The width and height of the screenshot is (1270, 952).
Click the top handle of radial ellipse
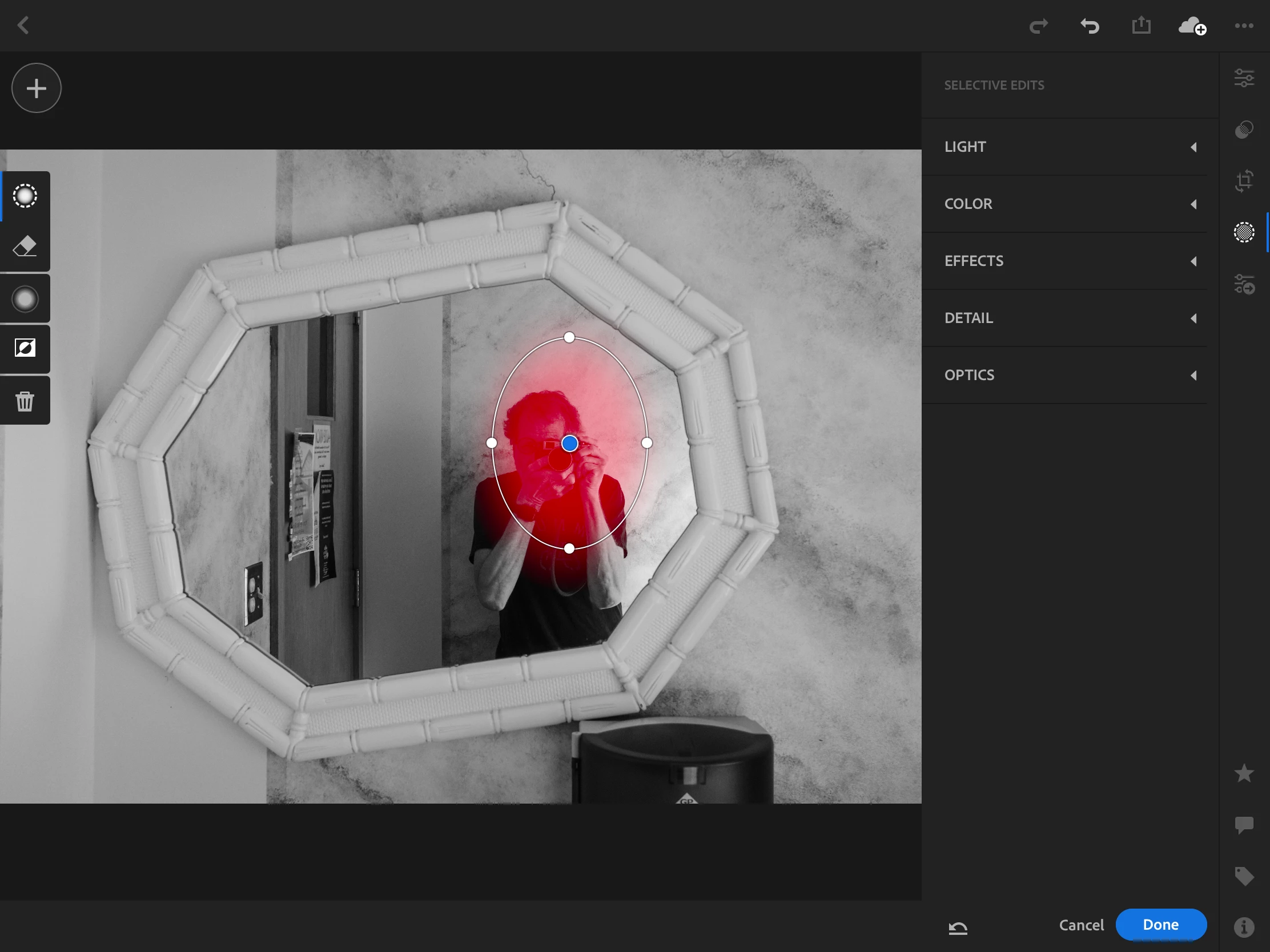click(x=569, y=337)
